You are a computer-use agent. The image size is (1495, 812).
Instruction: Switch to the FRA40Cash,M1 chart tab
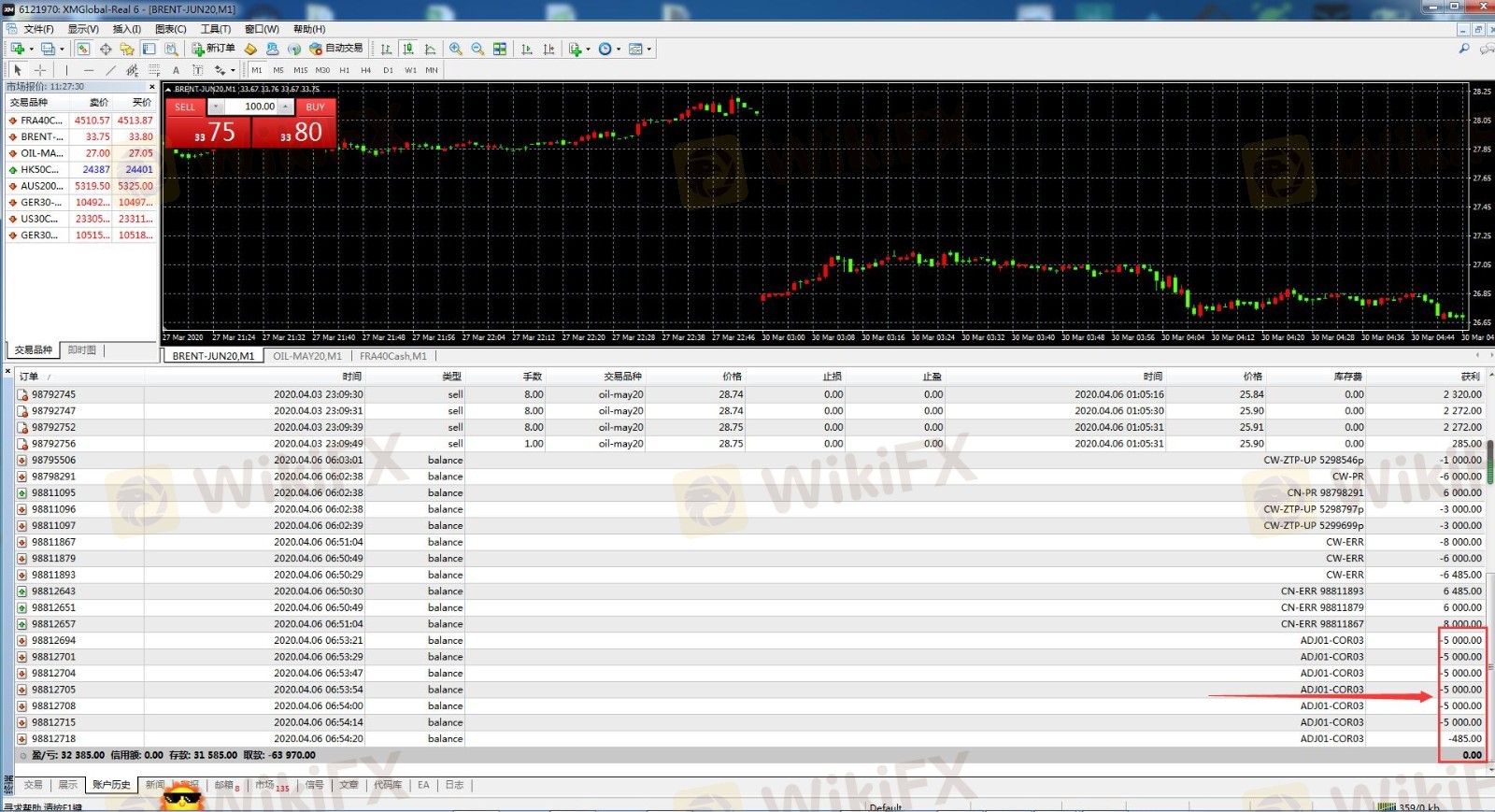click(x=393, y=356)
